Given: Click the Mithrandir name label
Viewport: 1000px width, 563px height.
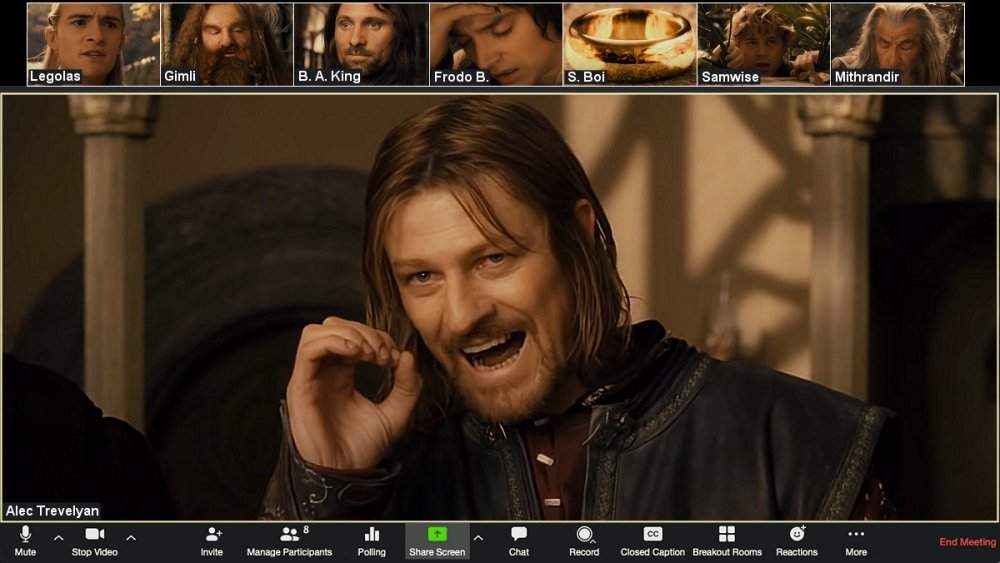Looking at the screenshot, I should 867,77.
